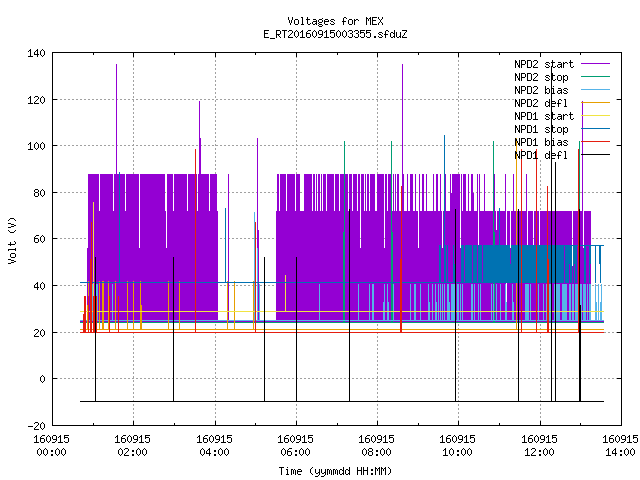Click the NPD1 start legend label

[544, 116]
